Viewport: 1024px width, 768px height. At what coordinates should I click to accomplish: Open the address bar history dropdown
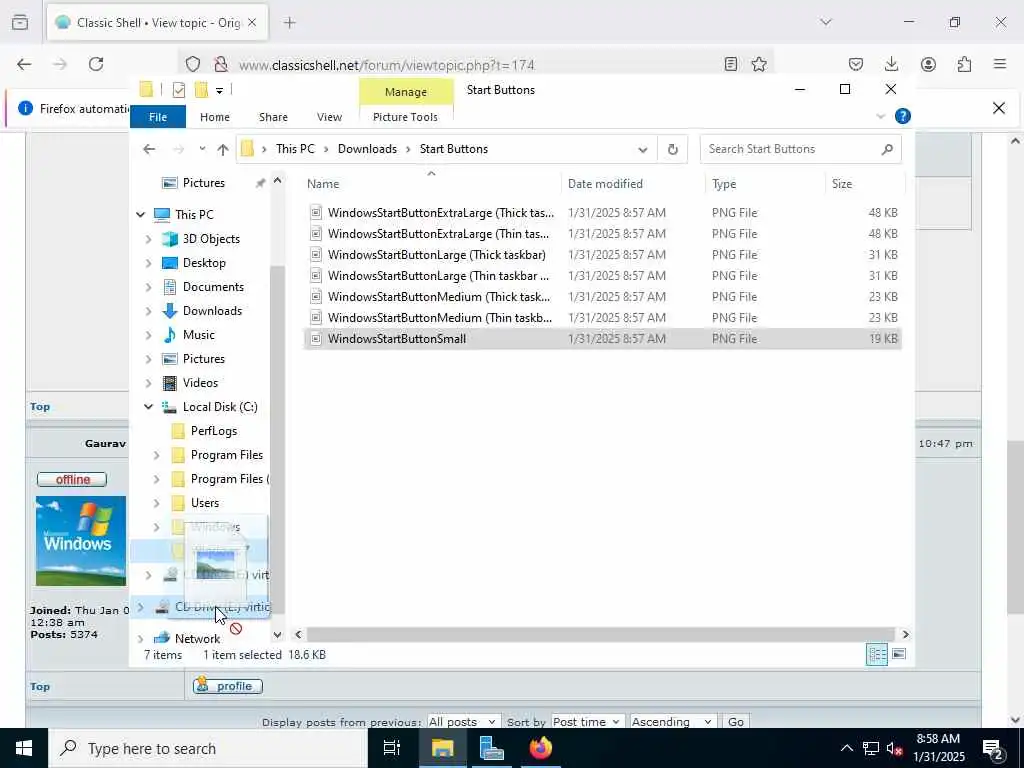point(643,149)
